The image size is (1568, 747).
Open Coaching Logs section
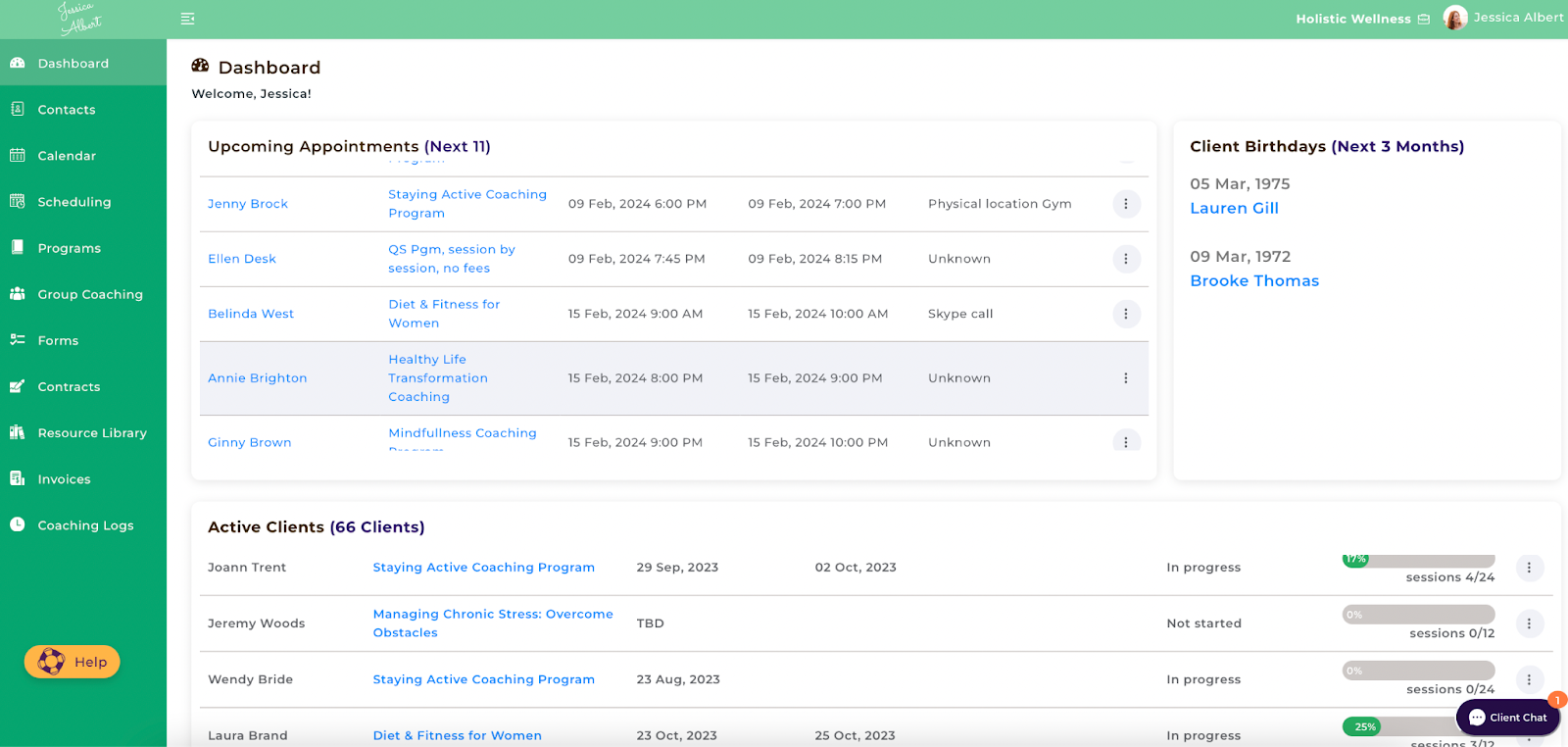coord(83,524)
